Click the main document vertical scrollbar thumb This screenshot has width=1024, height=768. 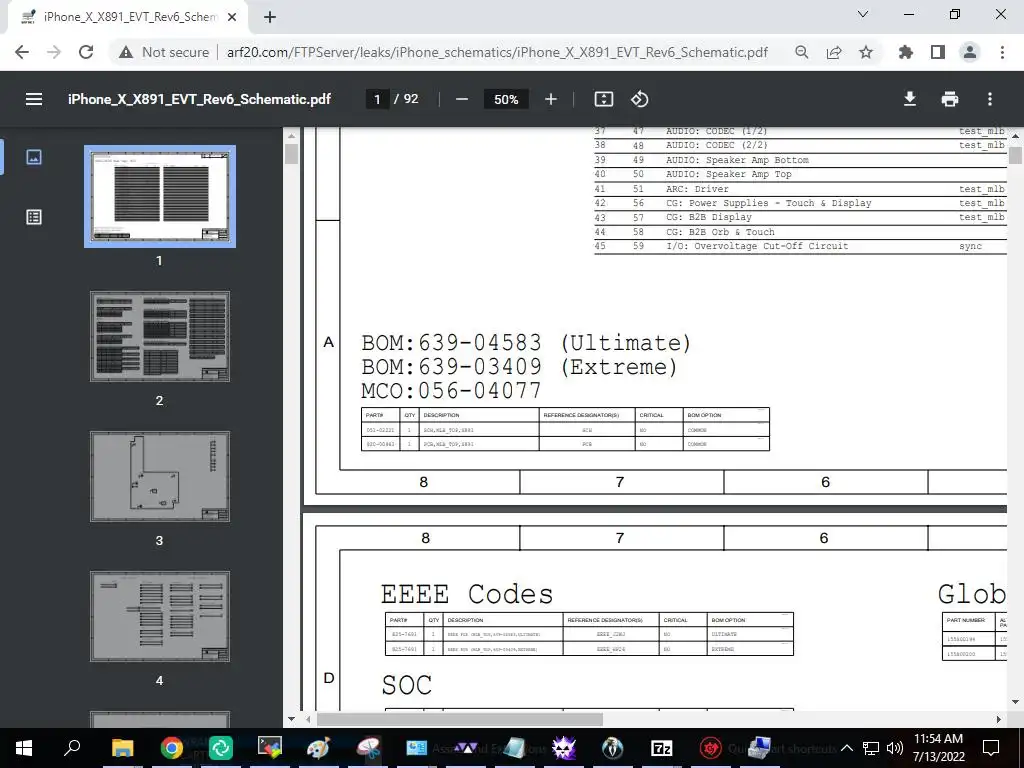(1016, 155)
